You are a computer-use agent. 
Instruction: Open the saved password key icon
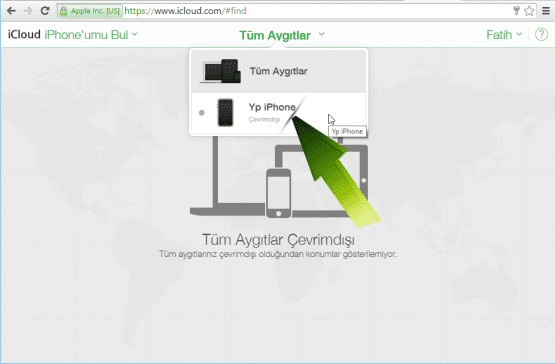[x=516, y=11]
